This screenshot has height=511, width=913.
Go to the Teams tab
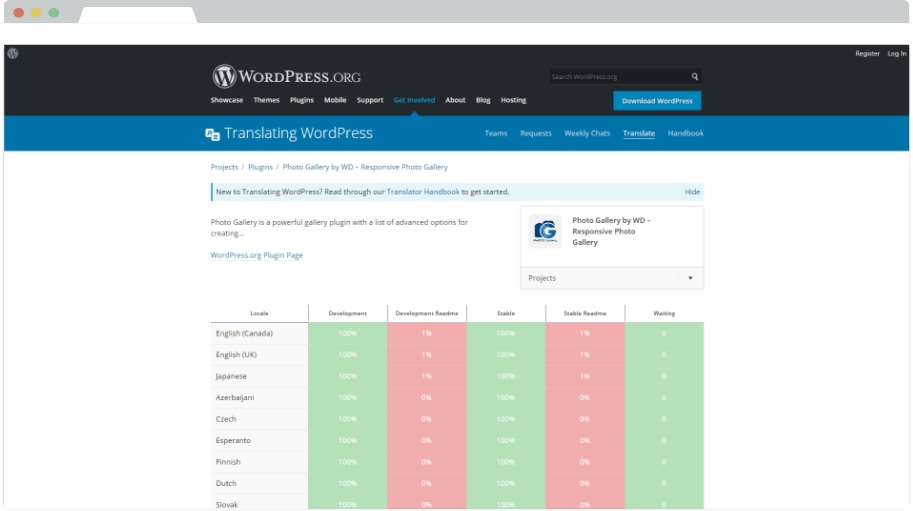click(x=496, y=133)
